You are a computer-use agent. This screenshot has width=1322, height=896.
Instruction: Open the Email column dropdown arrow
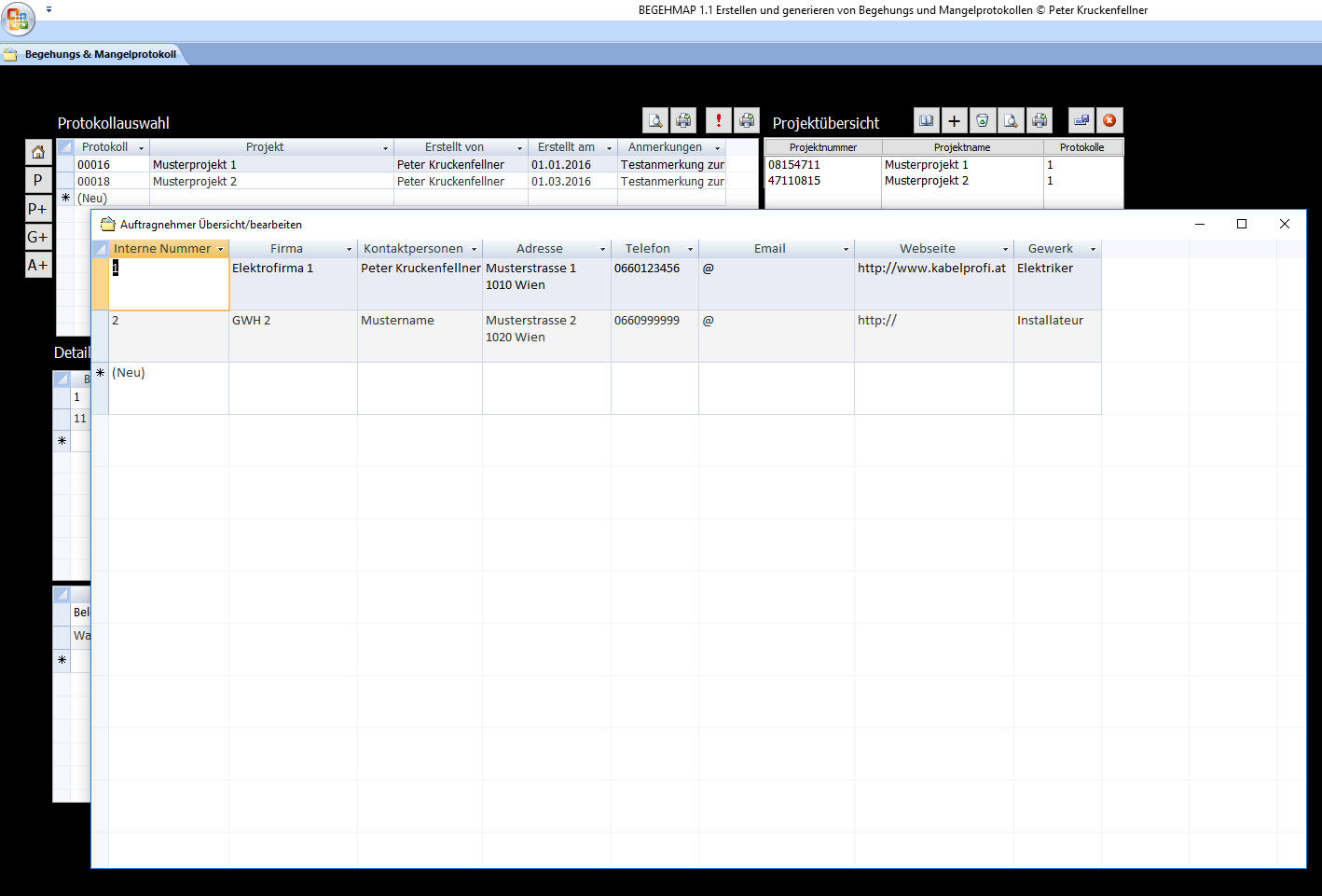pos(847,249)
